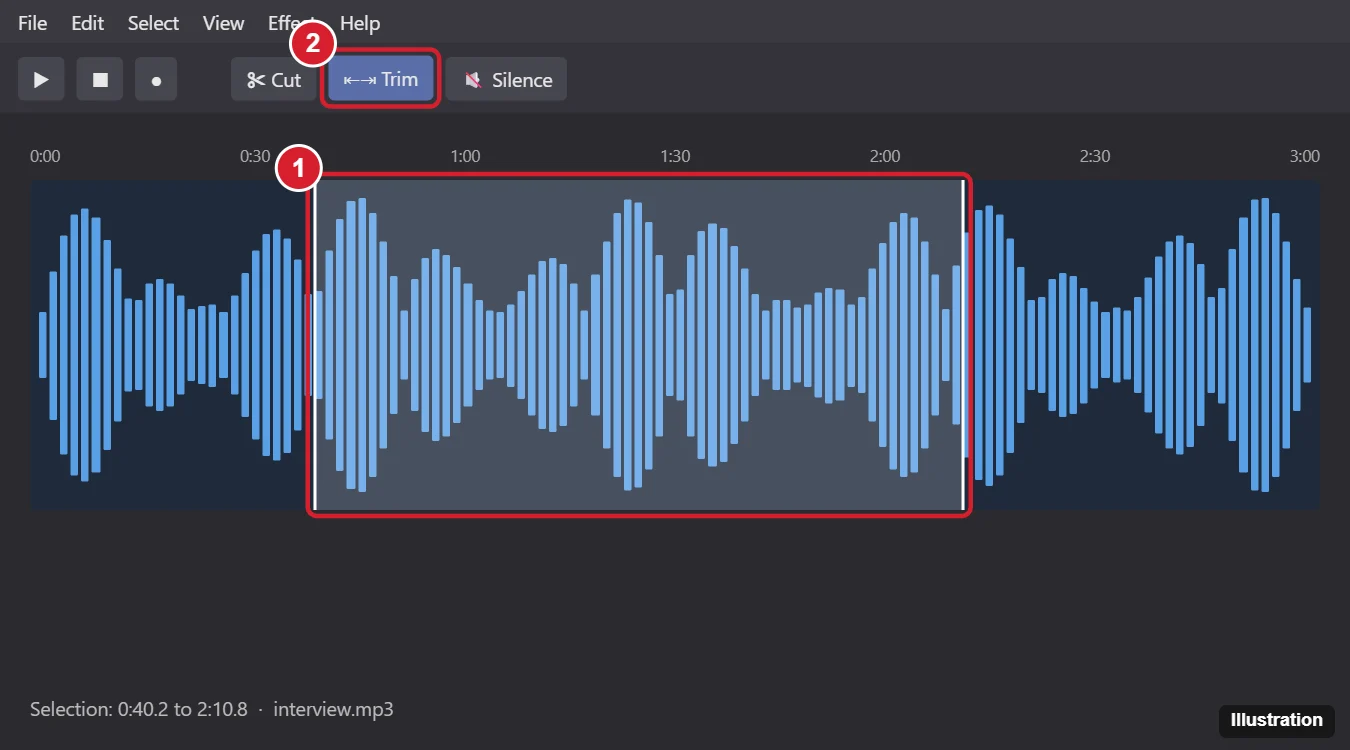The width and height of the screenshot is (1350, 750).
Task: Cut the selected audio region
Action: pos(274,80)
